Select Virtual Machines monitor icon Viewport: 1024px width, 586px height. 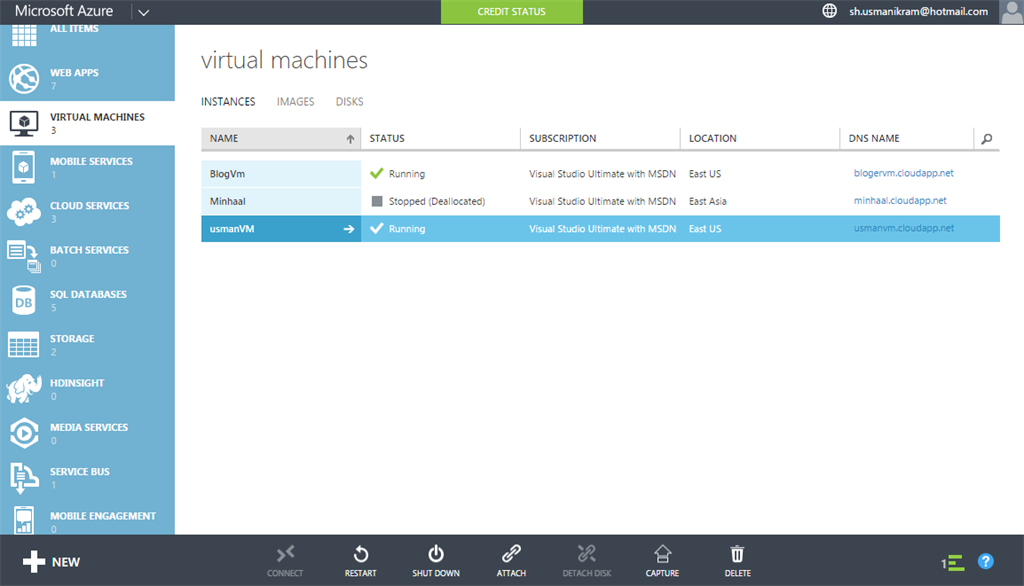[24, 123]
